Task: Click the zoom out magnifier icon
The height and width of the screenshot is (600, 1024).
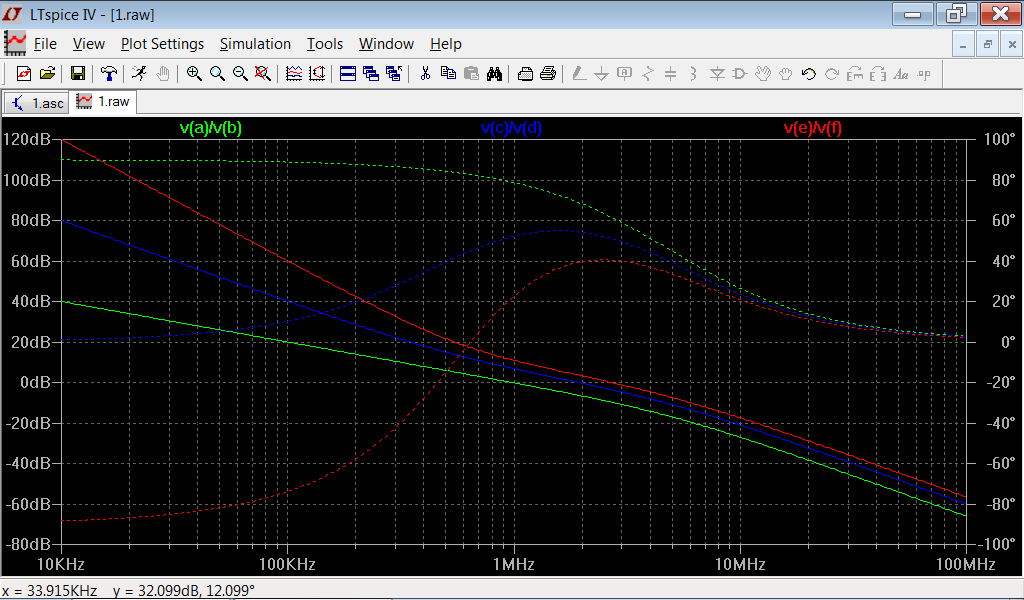Action: [x=240, y=73]
